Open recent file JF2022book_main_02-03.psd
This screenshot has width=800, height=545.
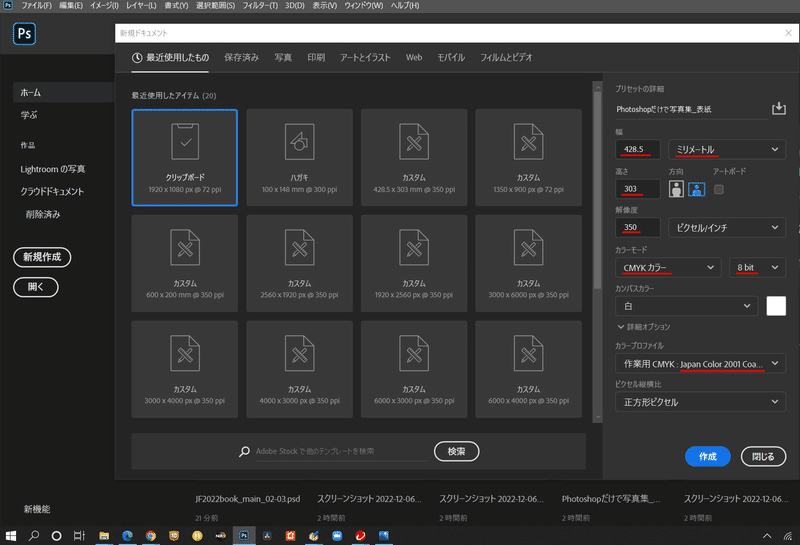click(x=247, y=499)
